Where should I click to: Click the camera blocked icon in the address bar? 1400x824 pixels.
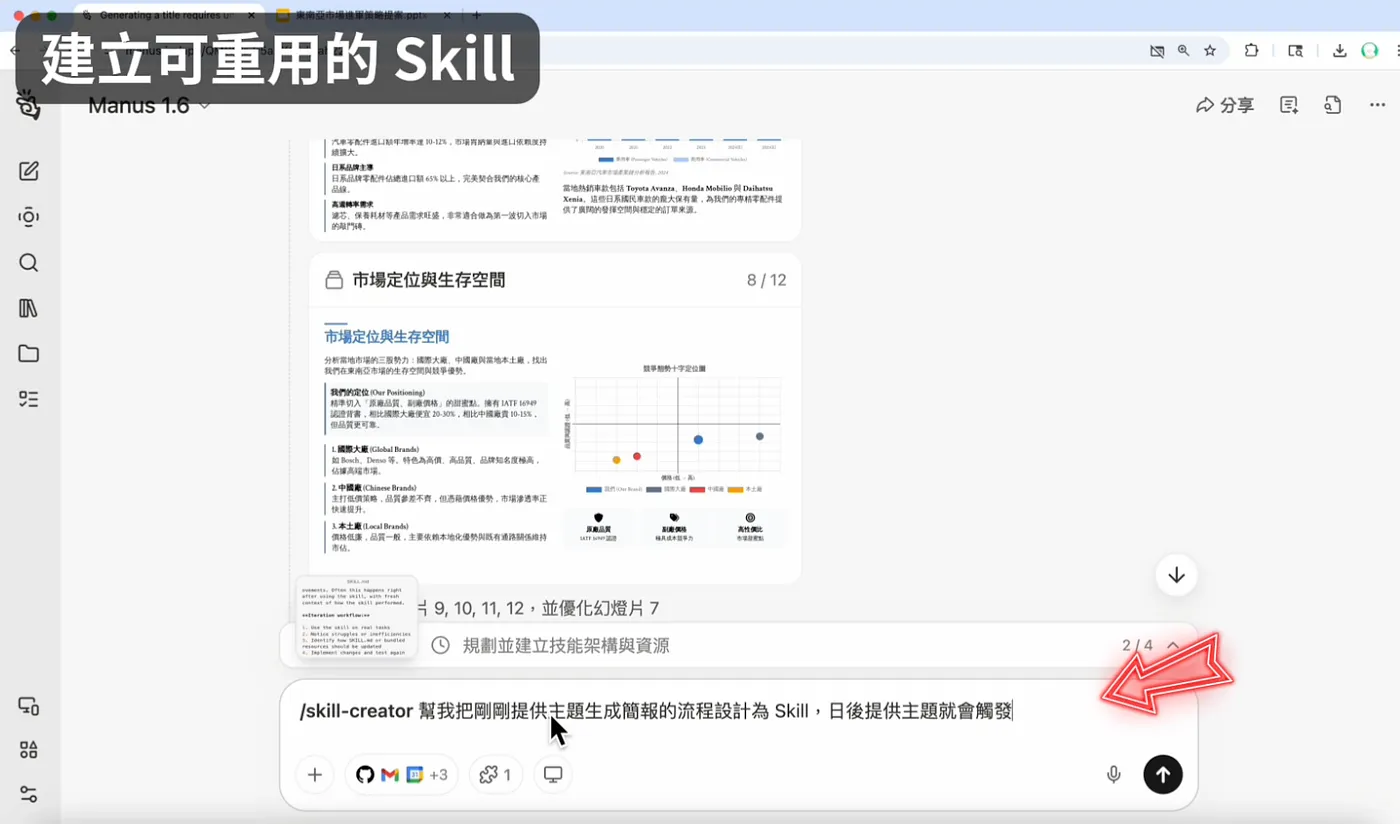(1157, 51)
